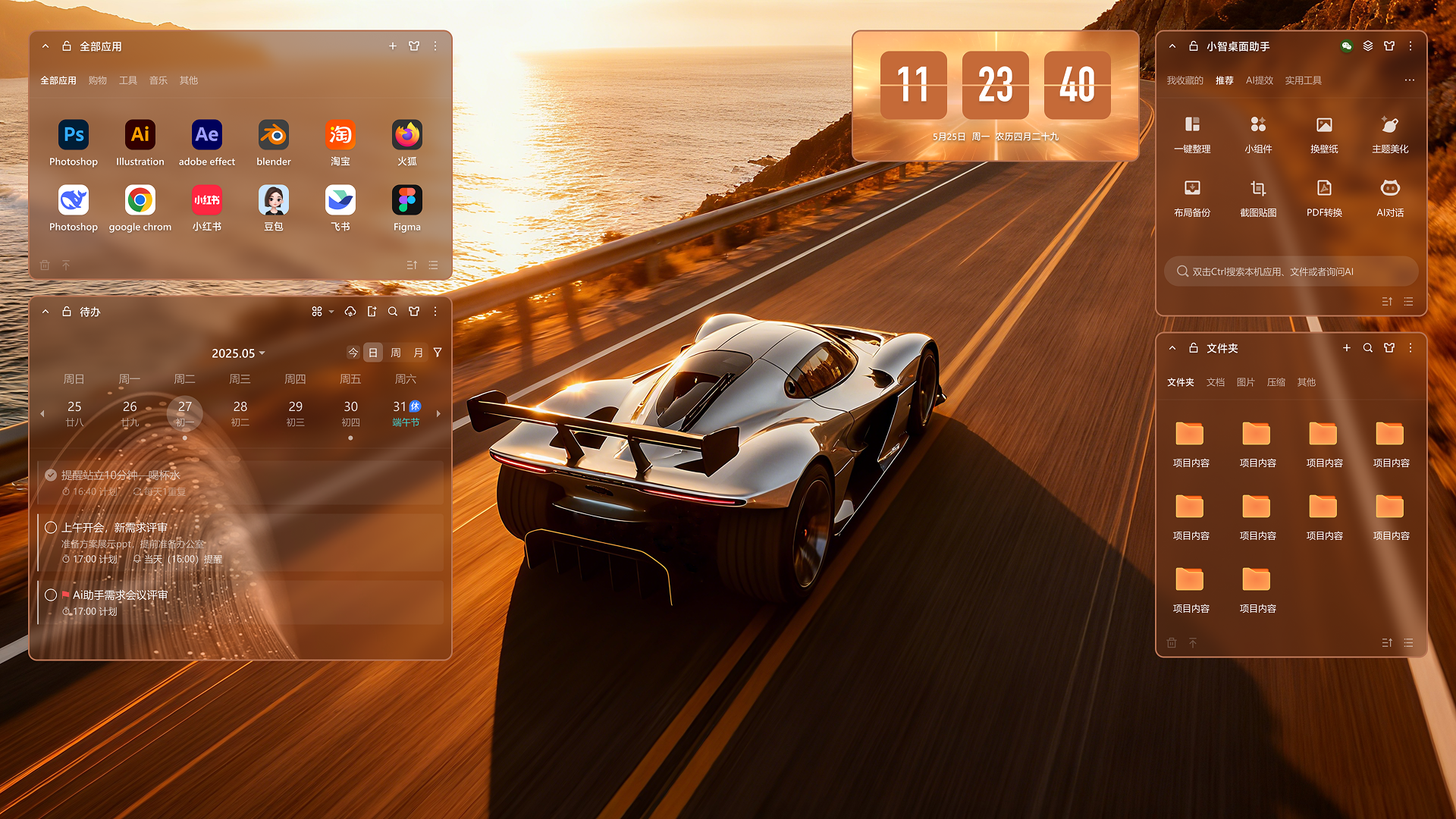Open the 换壁纸 wallpaper changer
This screenshot has width=1456, height=819.
click(x=1324, y=124)
